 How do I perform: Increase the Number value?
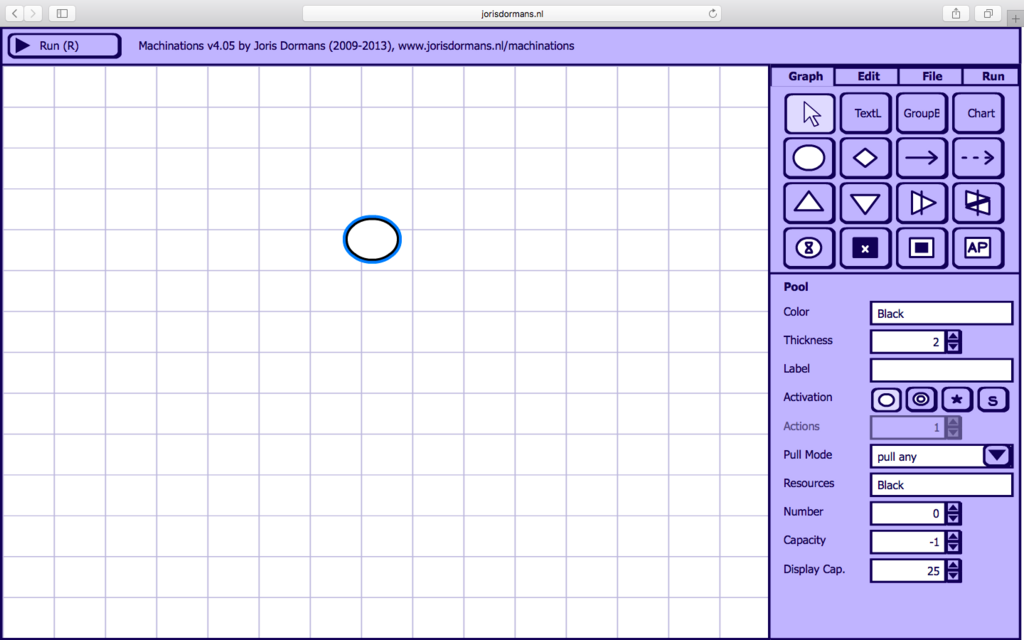953,508
